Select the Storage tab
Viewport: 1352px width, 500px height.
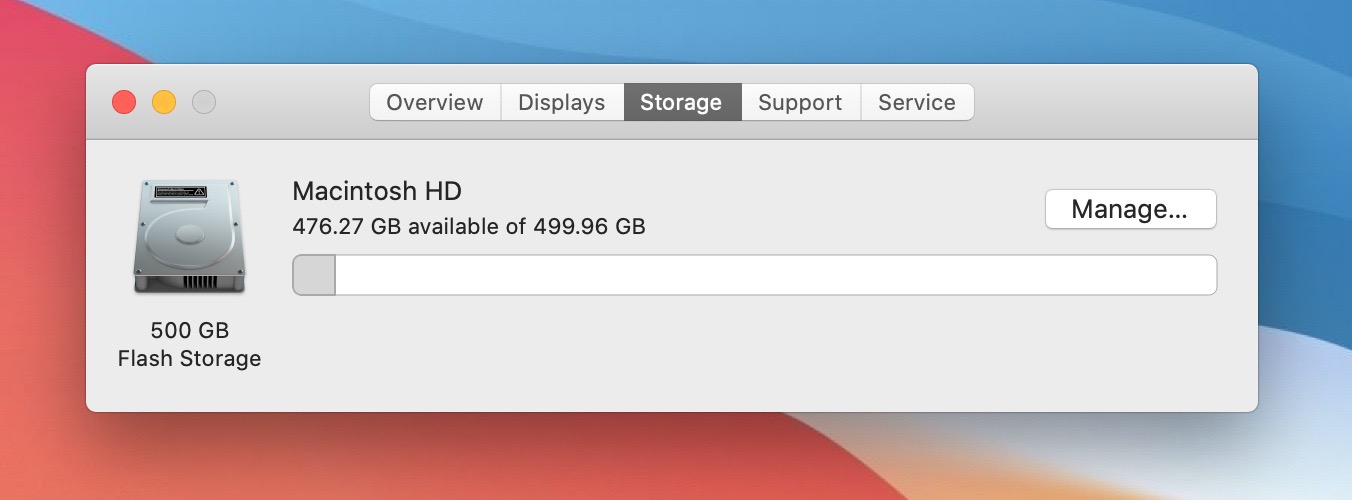(x=682, y=102)
